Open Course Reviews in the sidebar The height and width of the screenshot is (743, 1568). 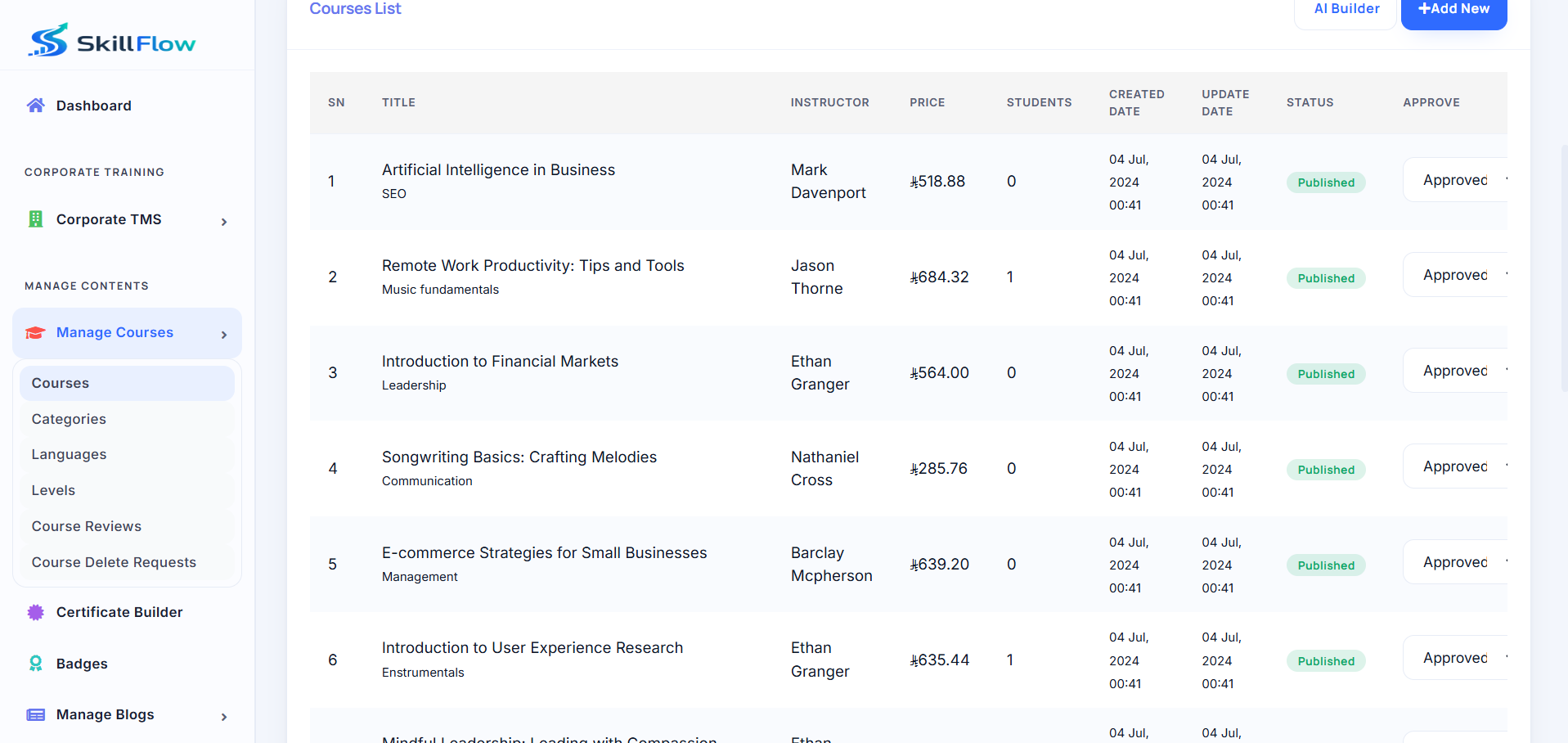pyautogui.click(x=127, y=526)
